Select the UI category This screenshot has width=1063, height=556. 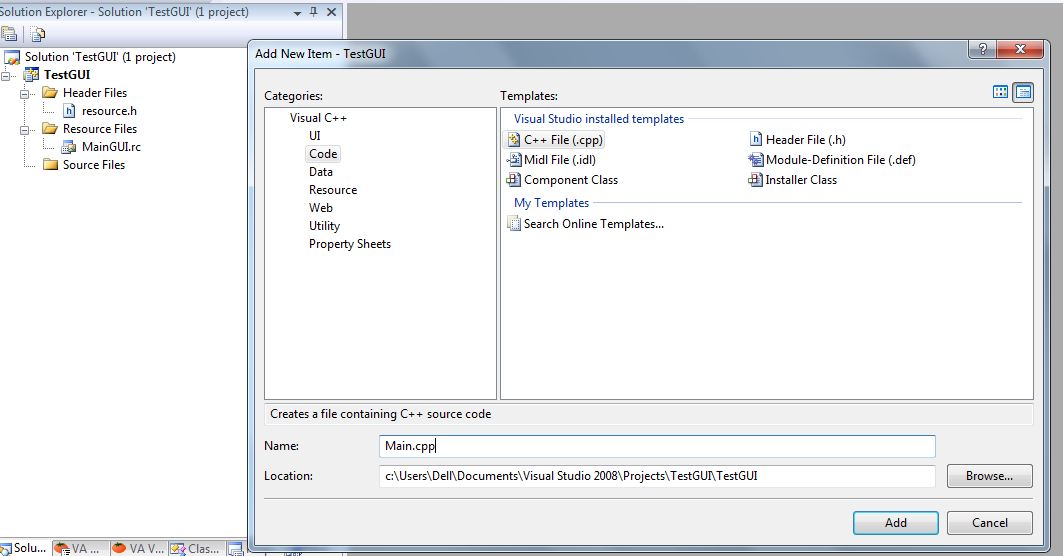[x=315, y=136]
